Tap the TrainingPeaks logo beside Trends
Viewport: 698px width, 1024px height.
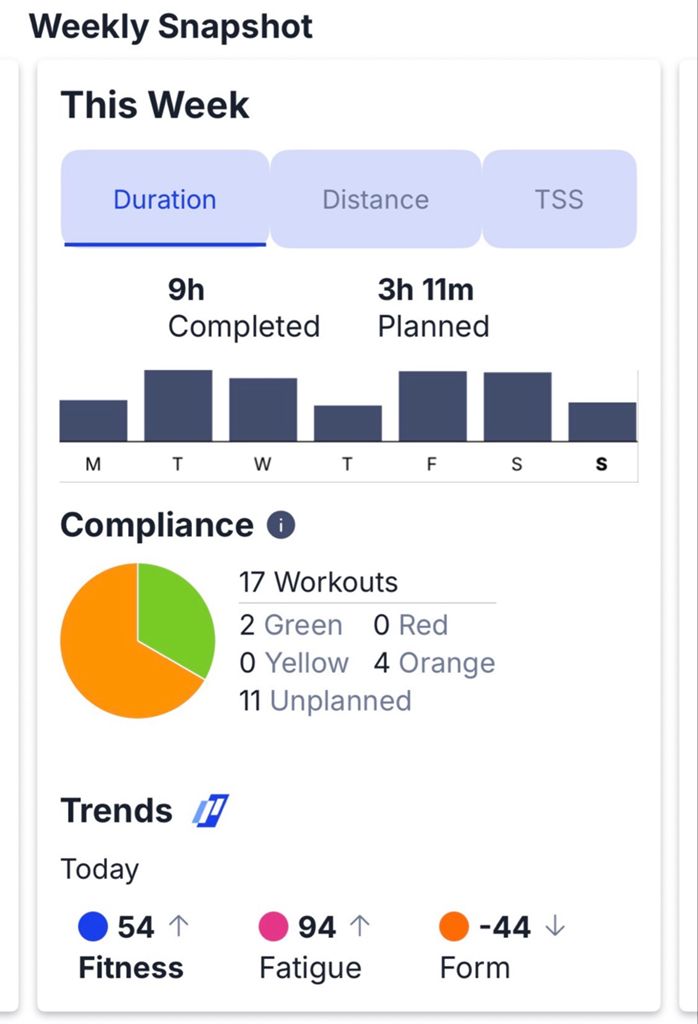click(x=211, y=809)
